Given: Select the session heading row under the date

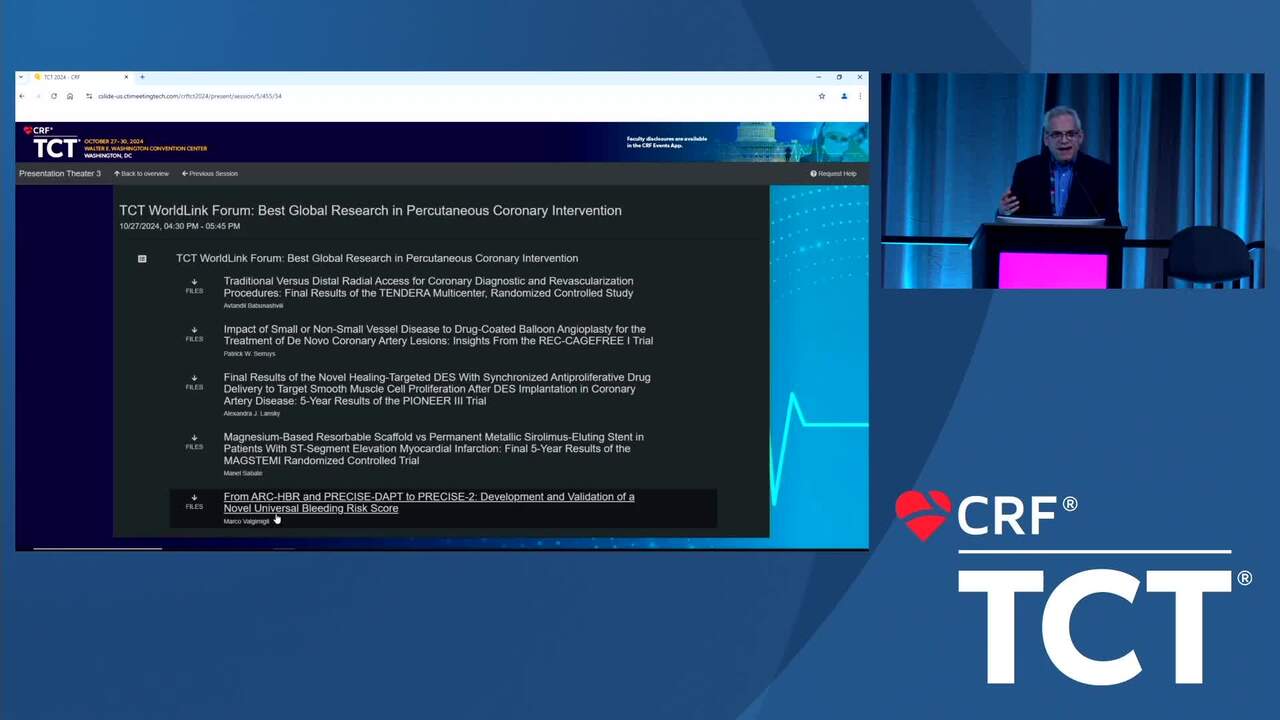Looking at the screenshot, I should click(x=377, y=258).
